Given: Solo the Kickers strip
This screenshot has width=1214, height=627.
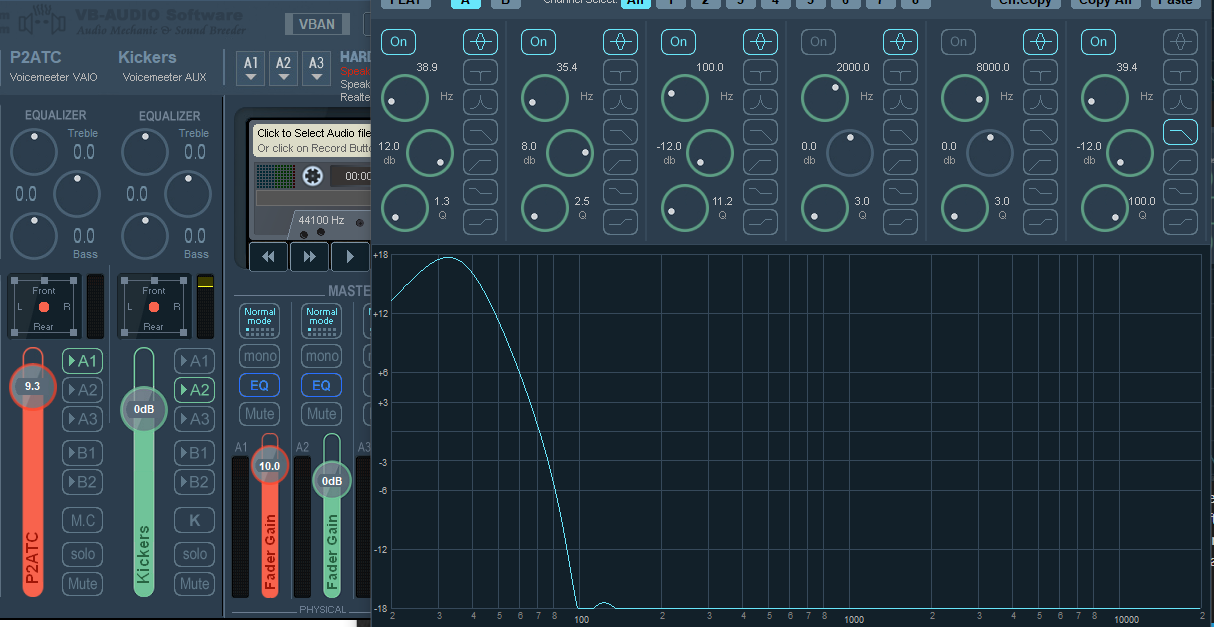Looking at the screenshot, I should point(195,554).
